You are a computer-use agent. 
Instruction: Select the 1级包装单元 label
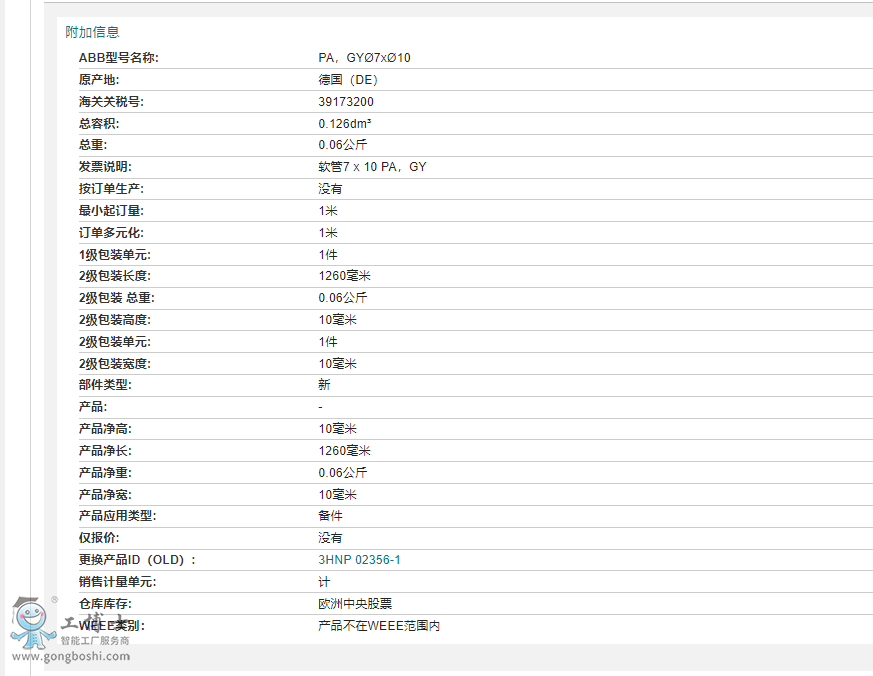pos(114,254)
